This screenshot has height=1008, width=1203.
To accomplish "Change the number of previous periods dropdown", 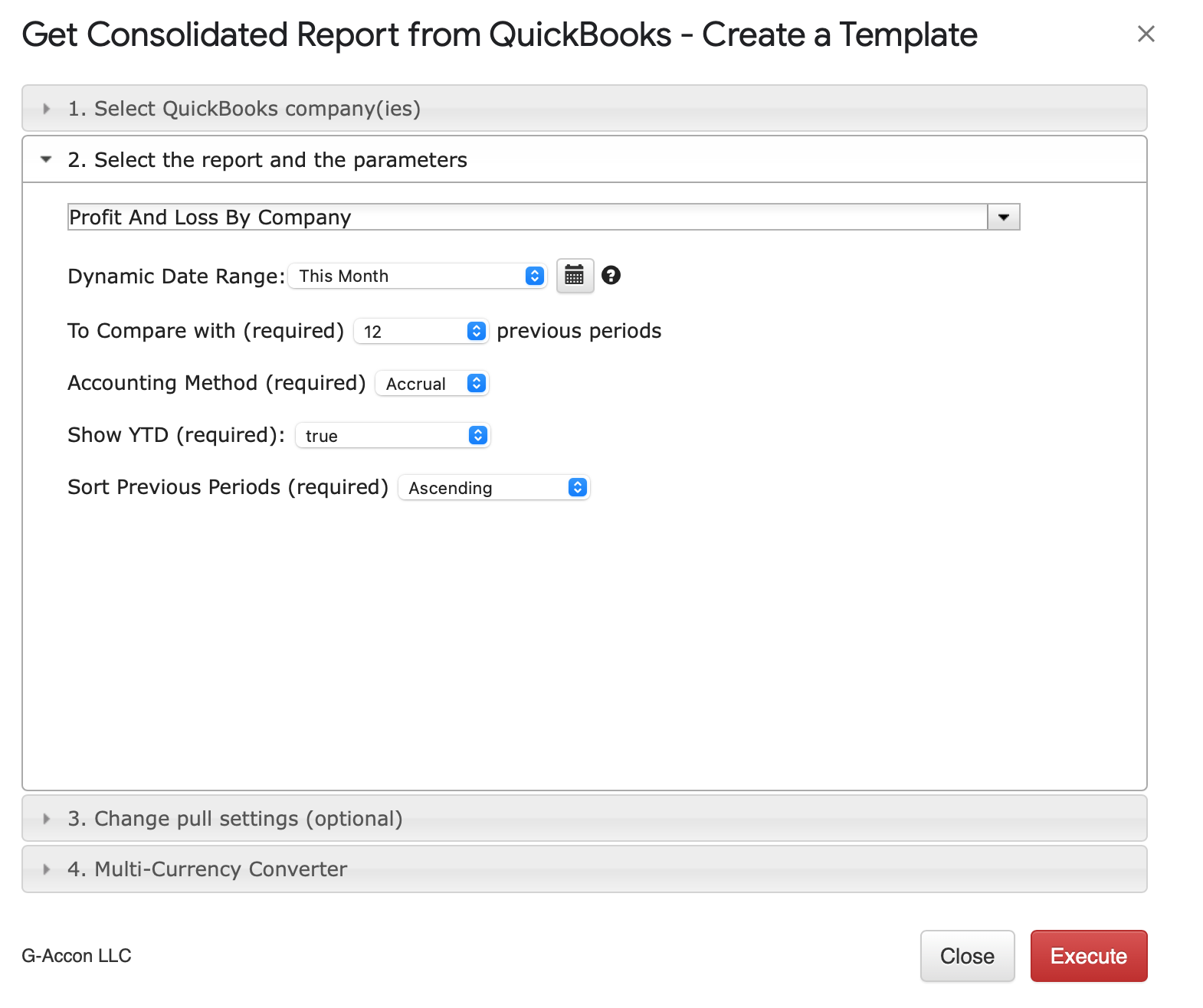I will tap(421, 331).
